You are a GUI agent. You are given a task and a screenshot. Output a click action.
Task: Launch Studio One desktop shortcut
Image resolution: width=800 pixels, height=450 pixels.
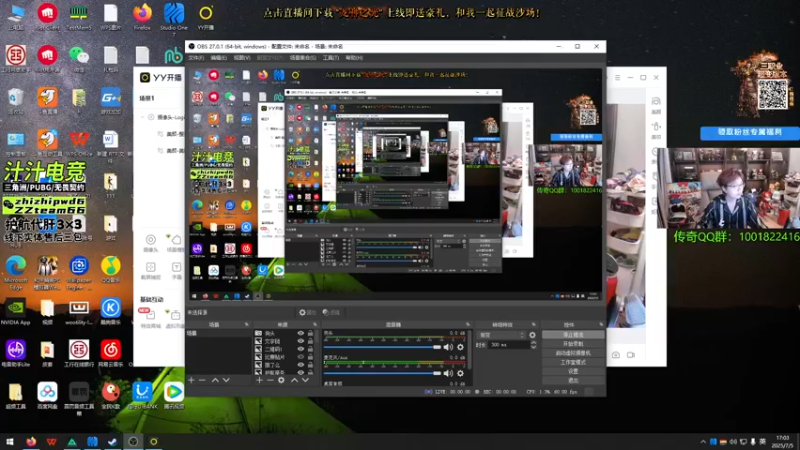coord(174,18)
